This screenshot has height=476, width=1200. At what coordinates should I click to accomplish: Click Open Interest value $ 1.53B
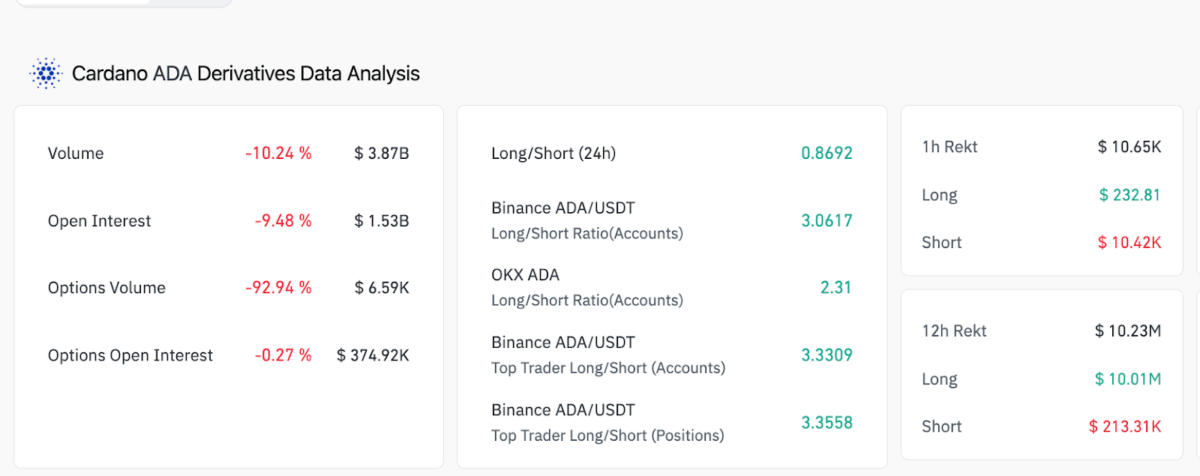pos(382,221)
